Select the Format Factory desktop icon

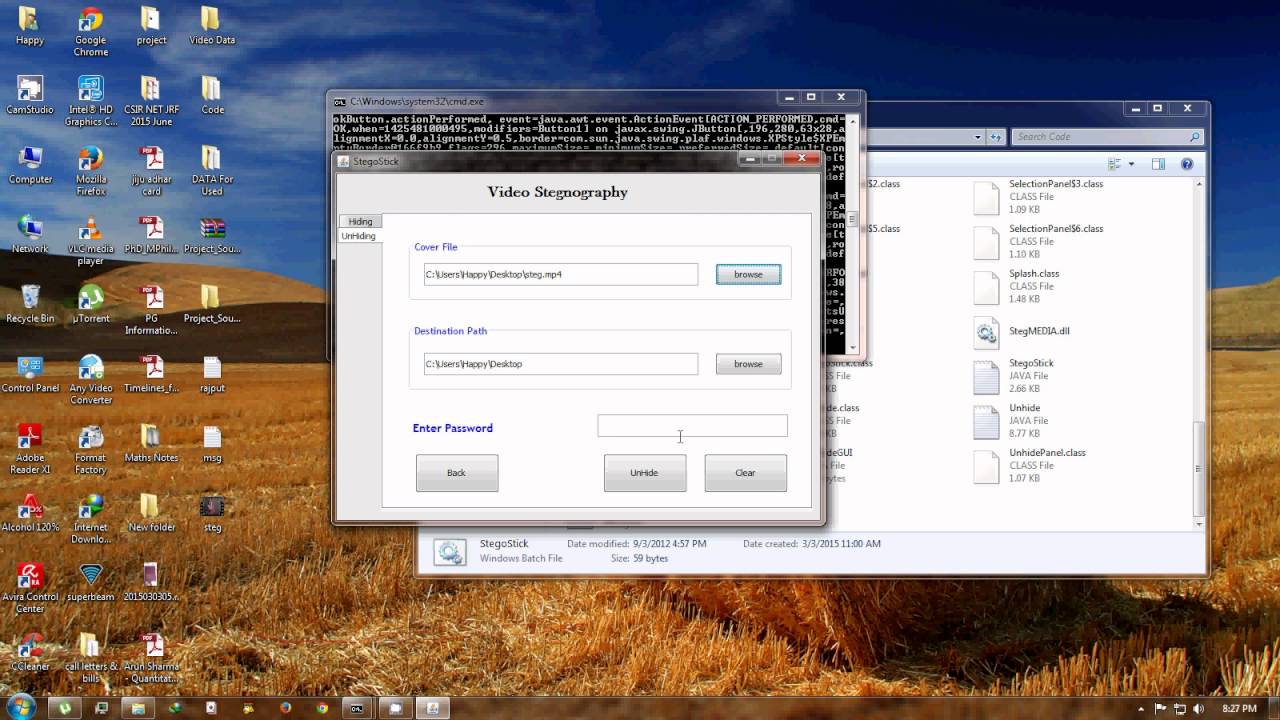[91, 449]
